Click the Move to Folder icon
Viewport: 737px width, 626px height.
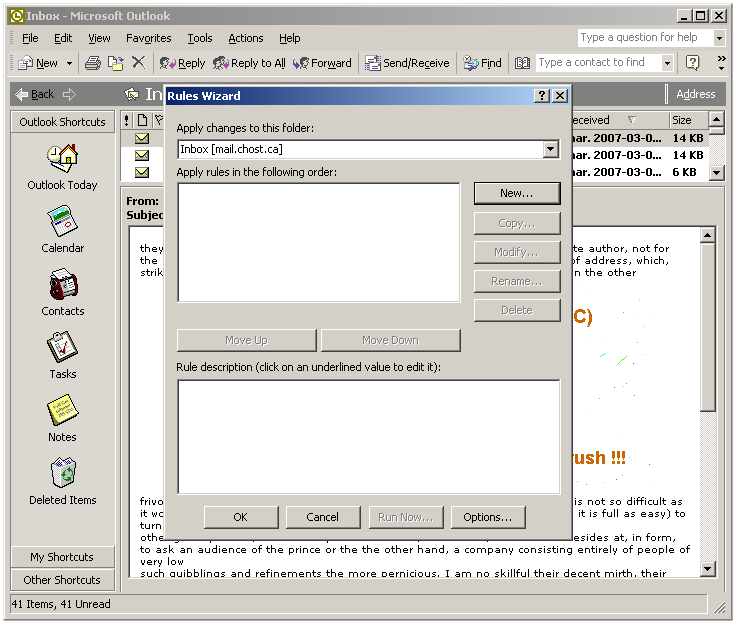[x=115, y=63]
